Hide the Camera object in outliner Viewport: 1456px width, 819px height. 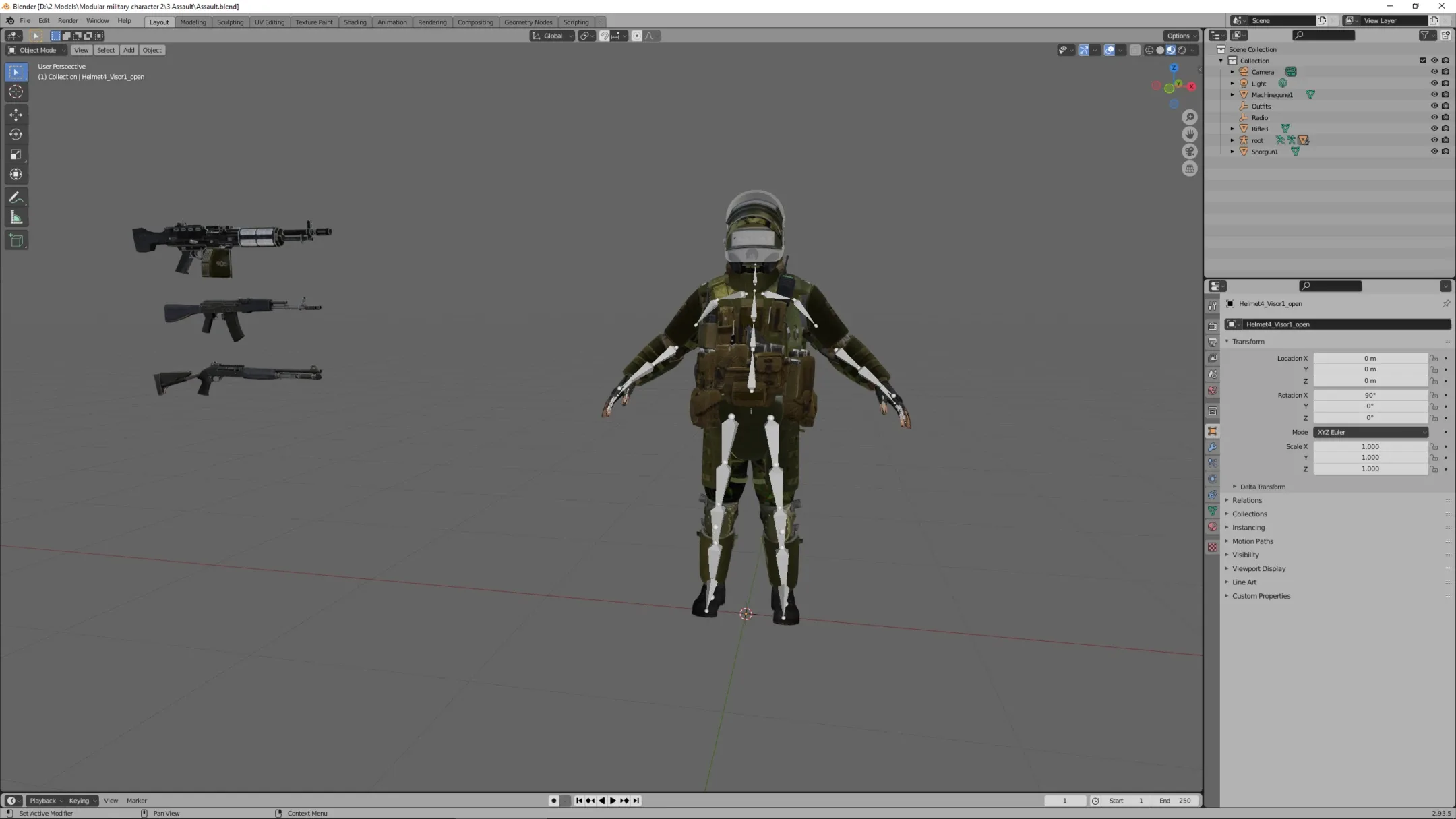point(1434,72)
